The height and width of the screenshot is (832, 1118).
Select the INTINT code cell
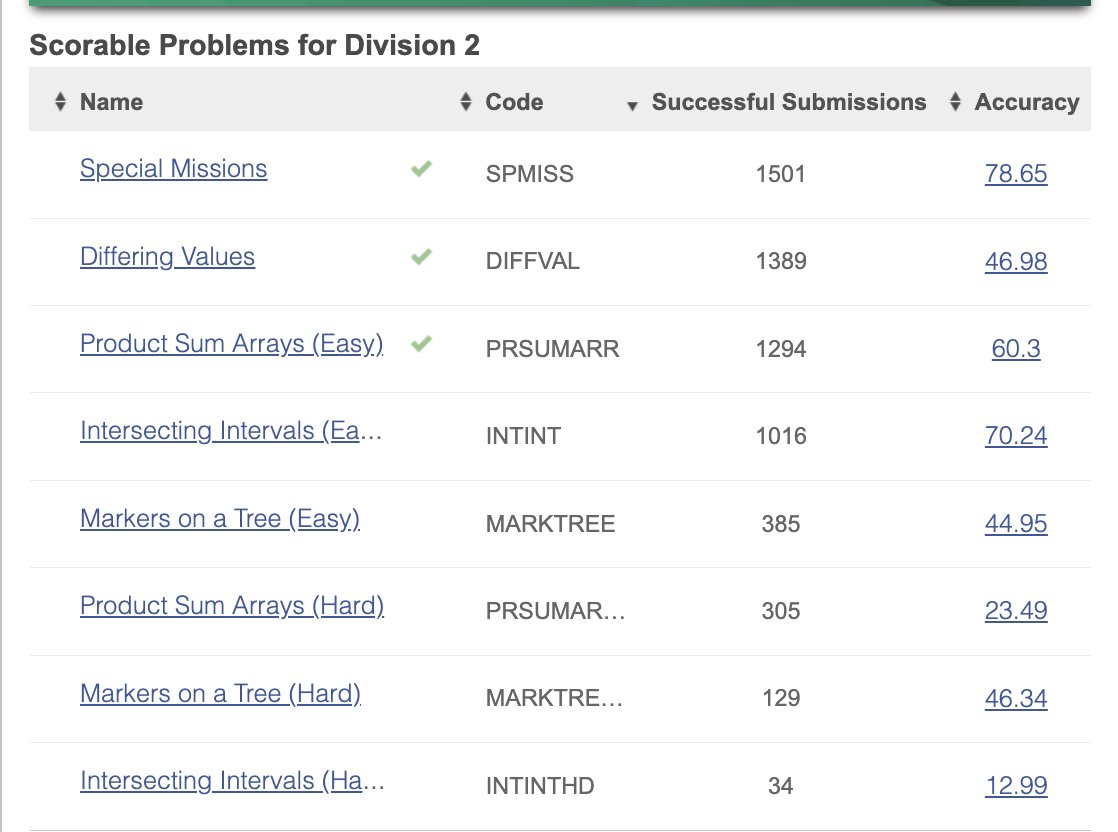pos(523,436)
